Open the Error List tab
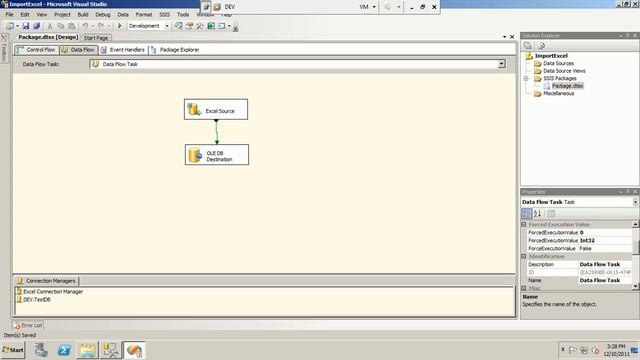This screenshot has height=360, width=640. [28, 325]
